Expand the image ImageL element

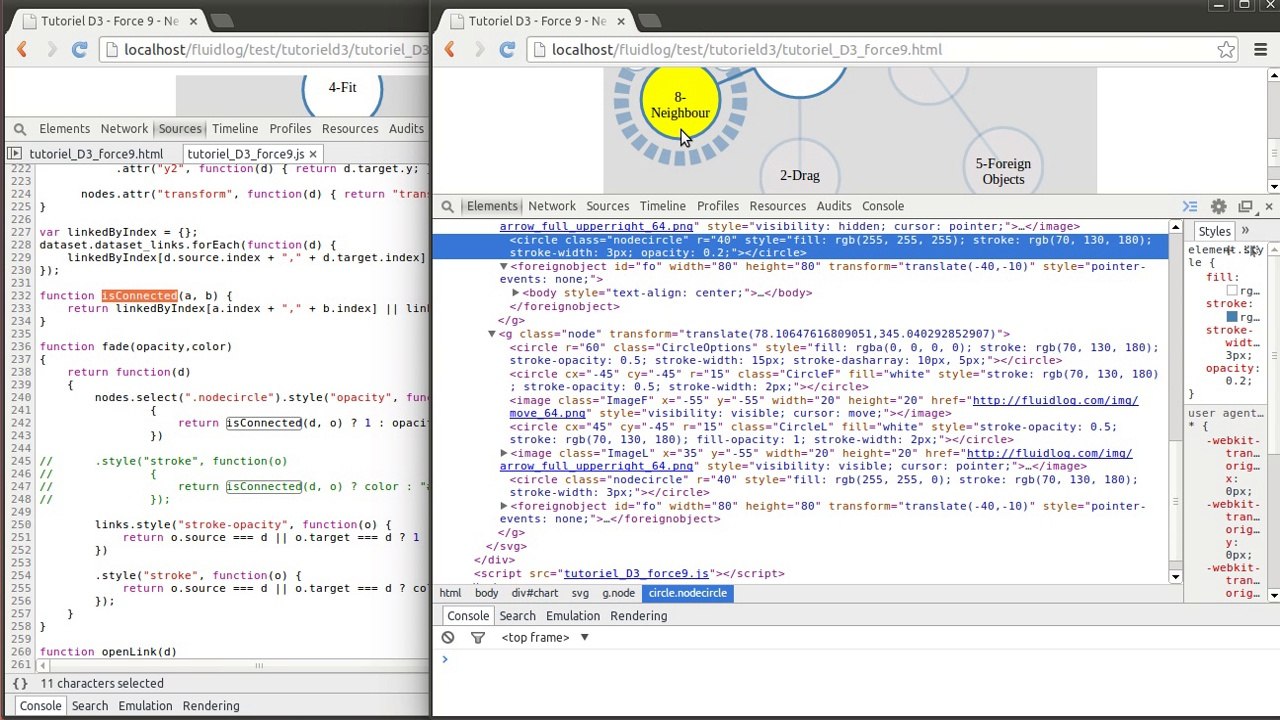[504, 453]
